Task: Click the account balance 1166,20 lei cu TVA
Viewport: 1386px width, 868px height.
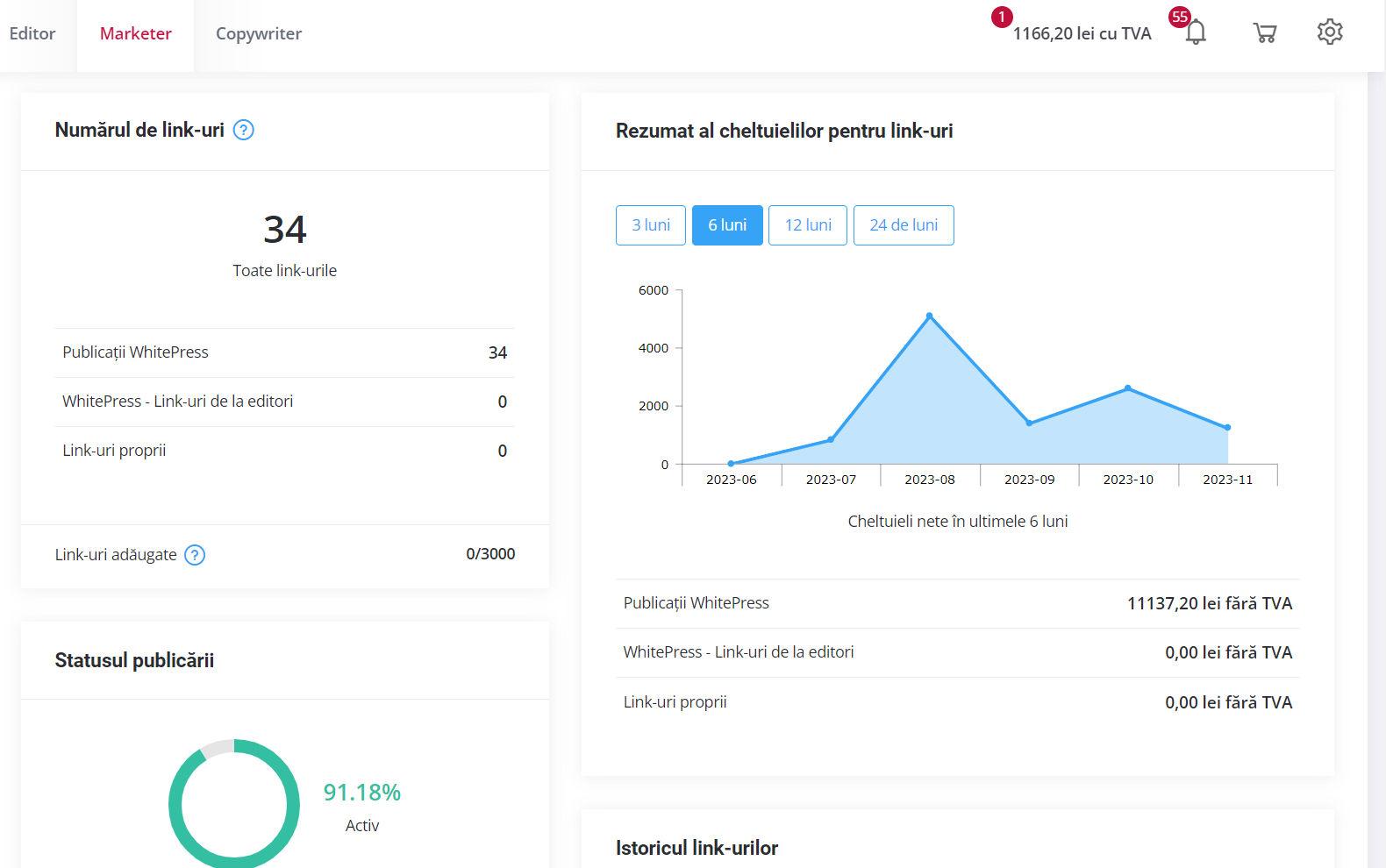Action: click(1082, 33)
